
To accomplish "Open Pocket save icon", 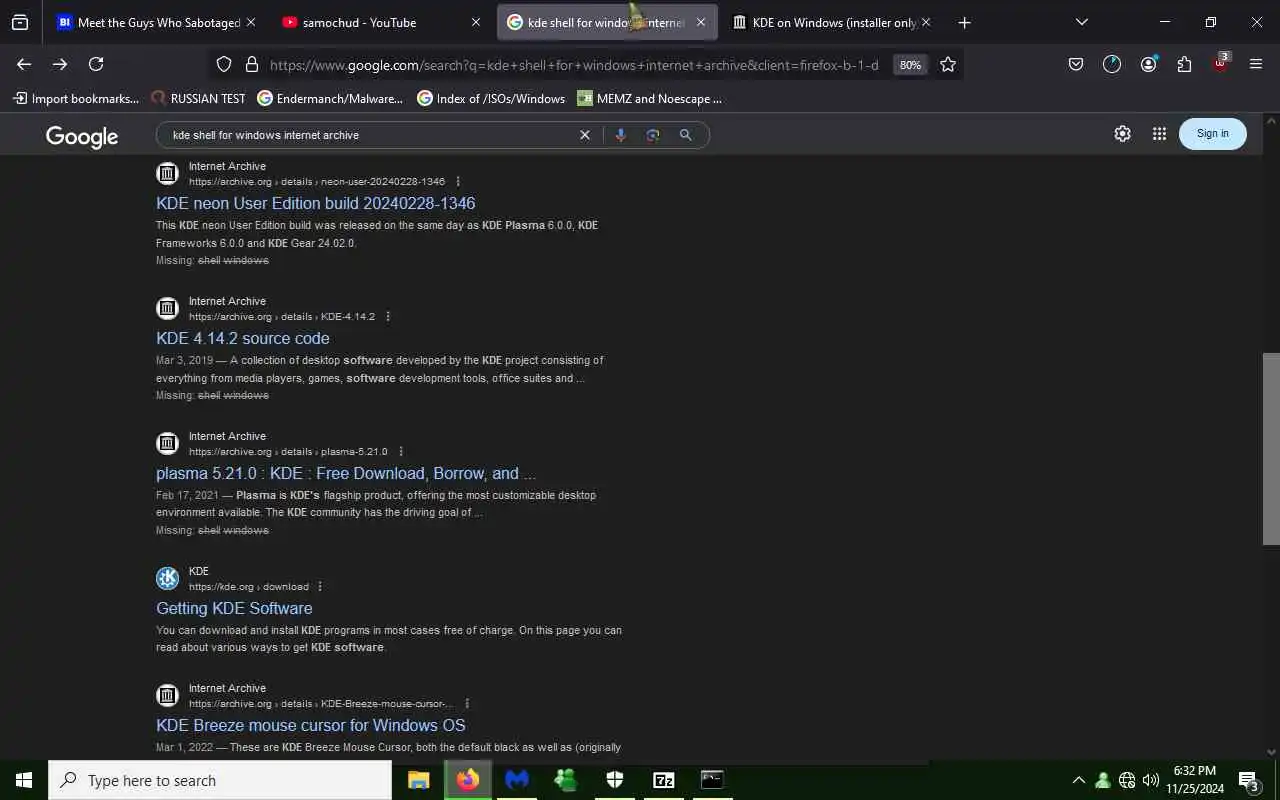I will pos(1076,64).
